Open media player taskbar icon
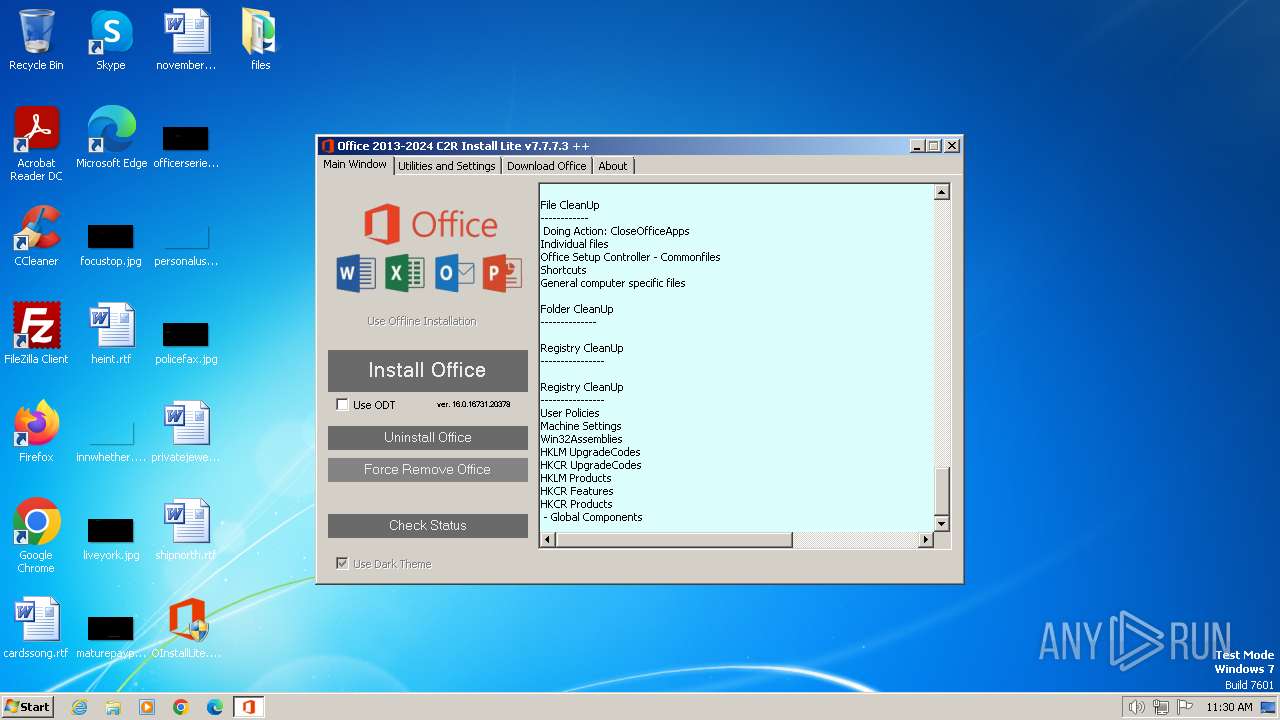This screenshot has width=1280, height=720. tap(147, 707)
